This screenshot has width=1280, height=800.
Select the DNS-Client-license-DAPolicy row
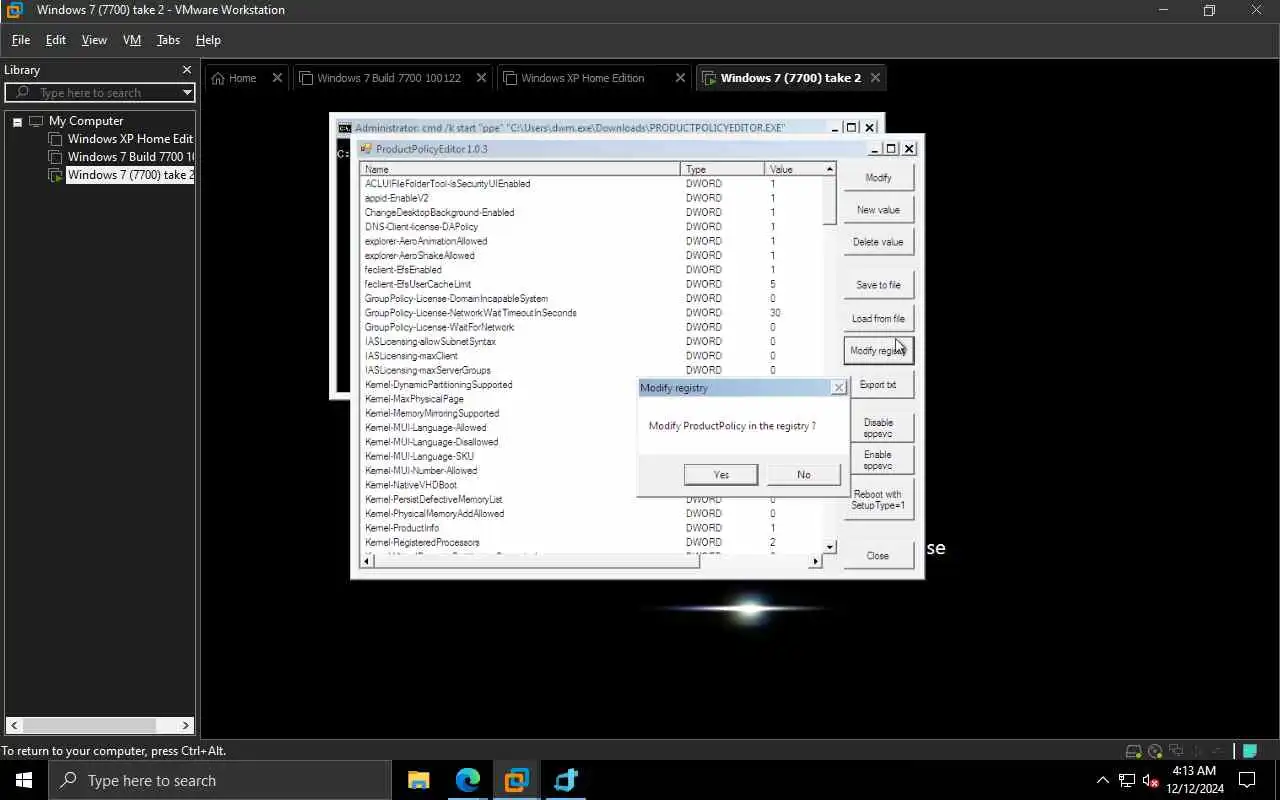tap(592, 227)
